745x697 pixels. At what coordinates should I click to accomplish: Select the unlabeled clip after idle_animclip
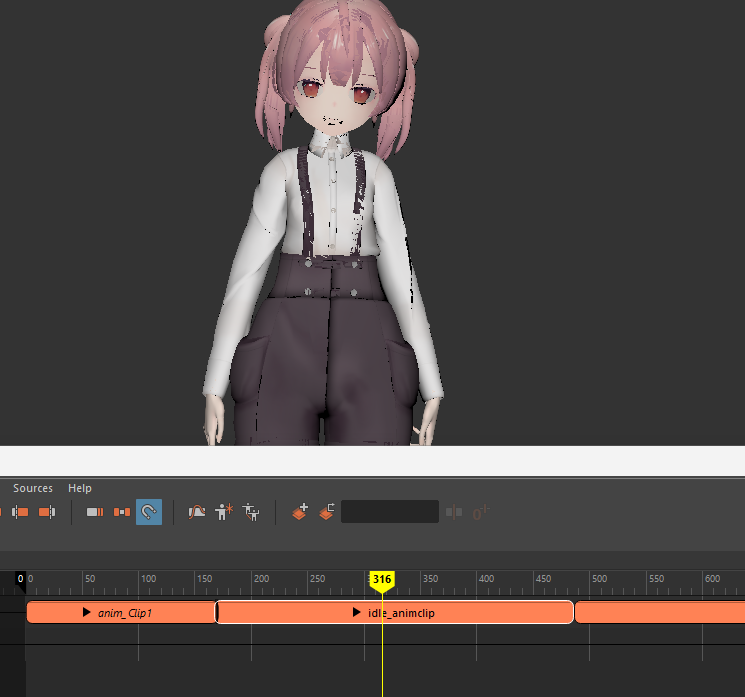pyautogui.click(x=660, y=612)
